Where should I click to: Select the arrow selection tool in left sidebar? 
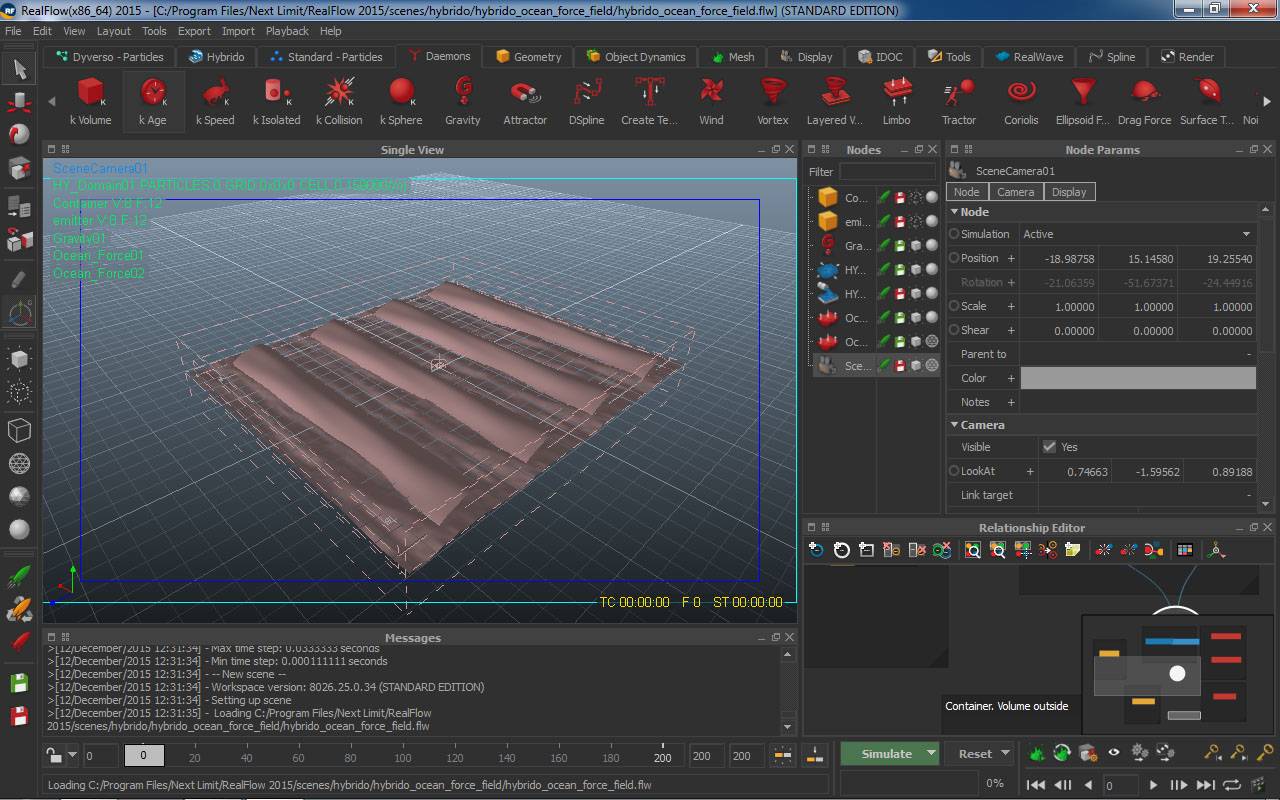tap(19, 69)
